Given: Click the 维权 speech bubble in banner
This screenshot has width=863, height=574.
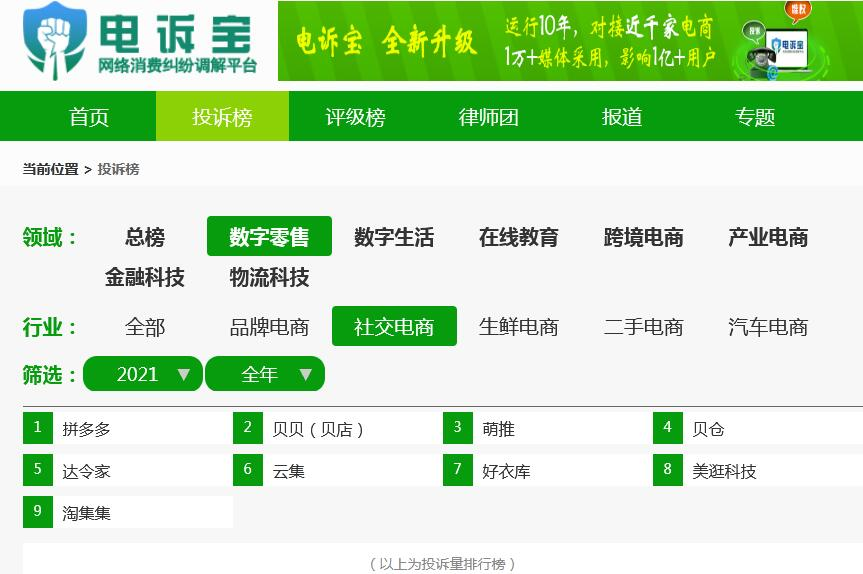Looking at the screenshot, I should (x=798, y=11).
